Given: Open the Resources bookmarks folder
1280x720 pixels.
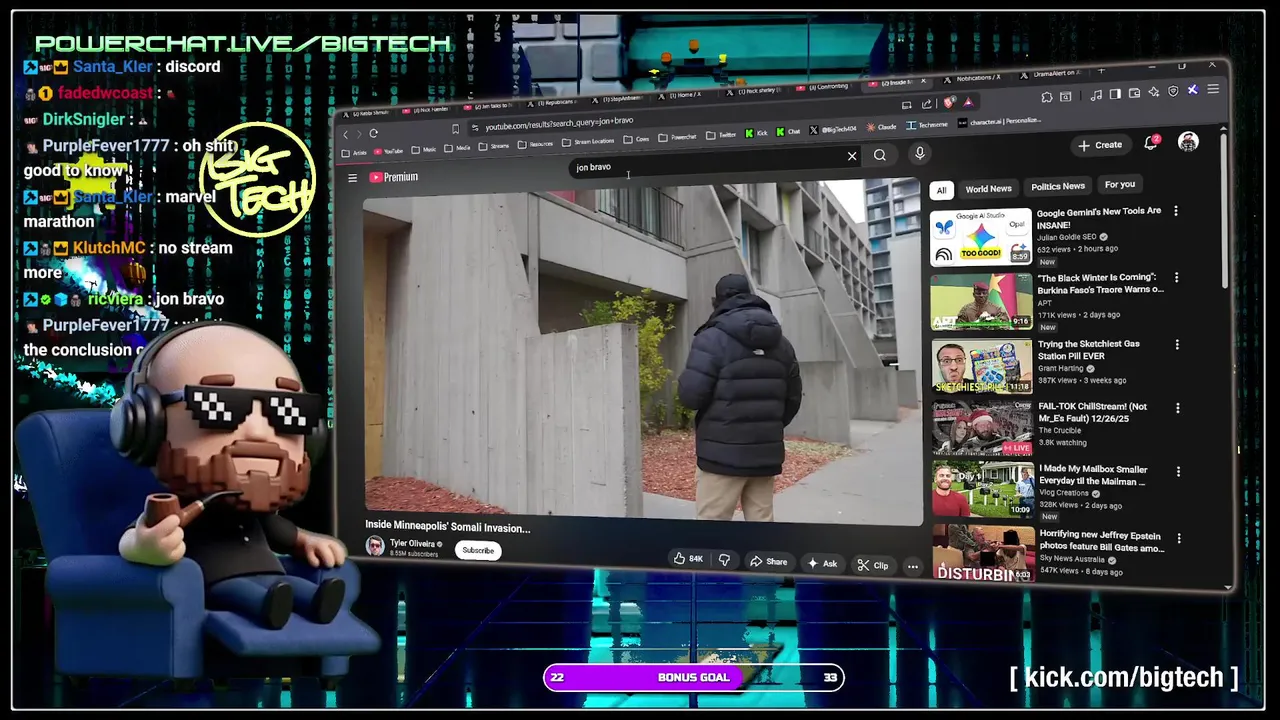Looking at the screenshot, I should (535, 144).
